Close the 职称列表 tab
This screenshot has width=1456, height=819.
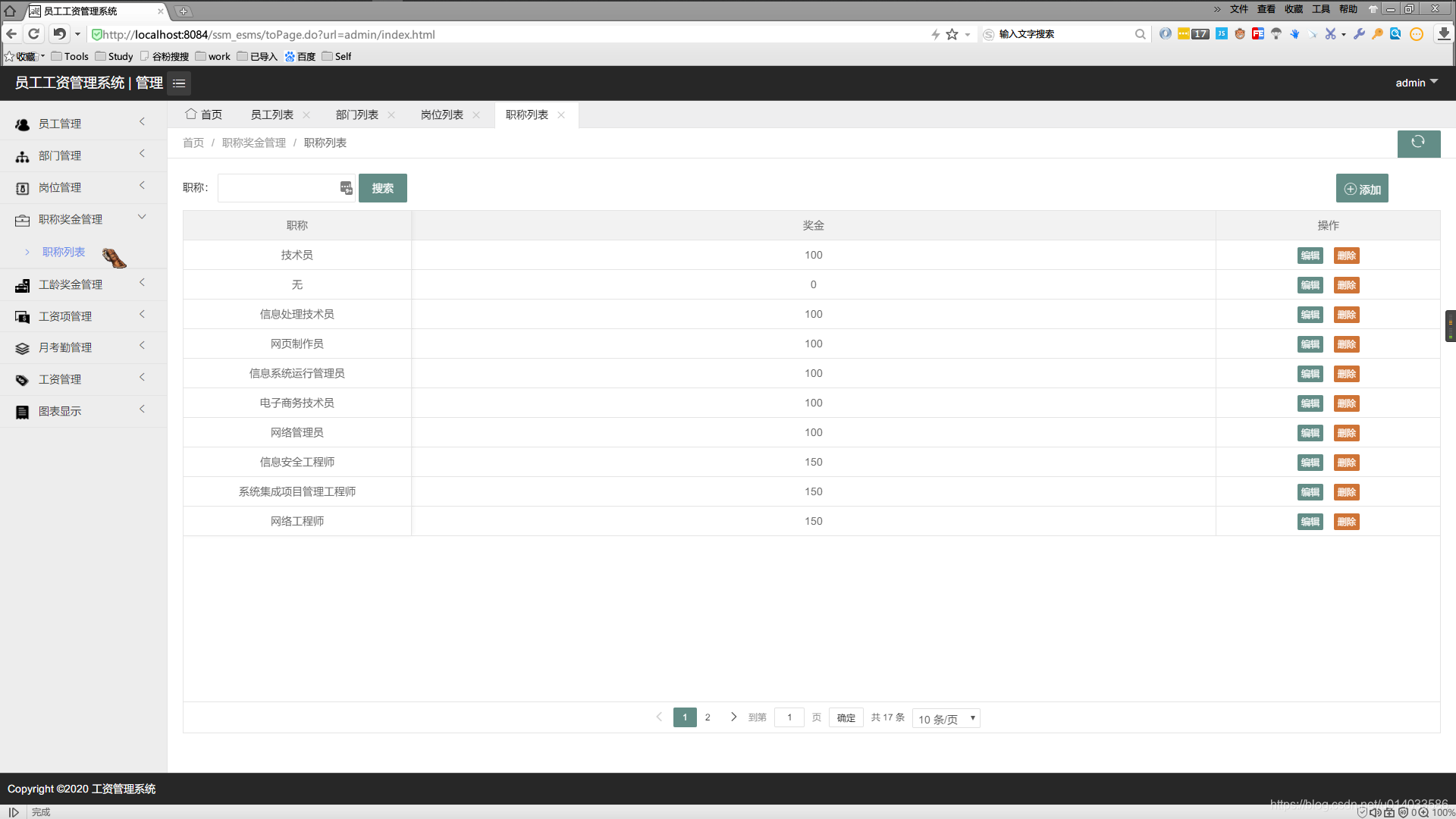point(561,115)
